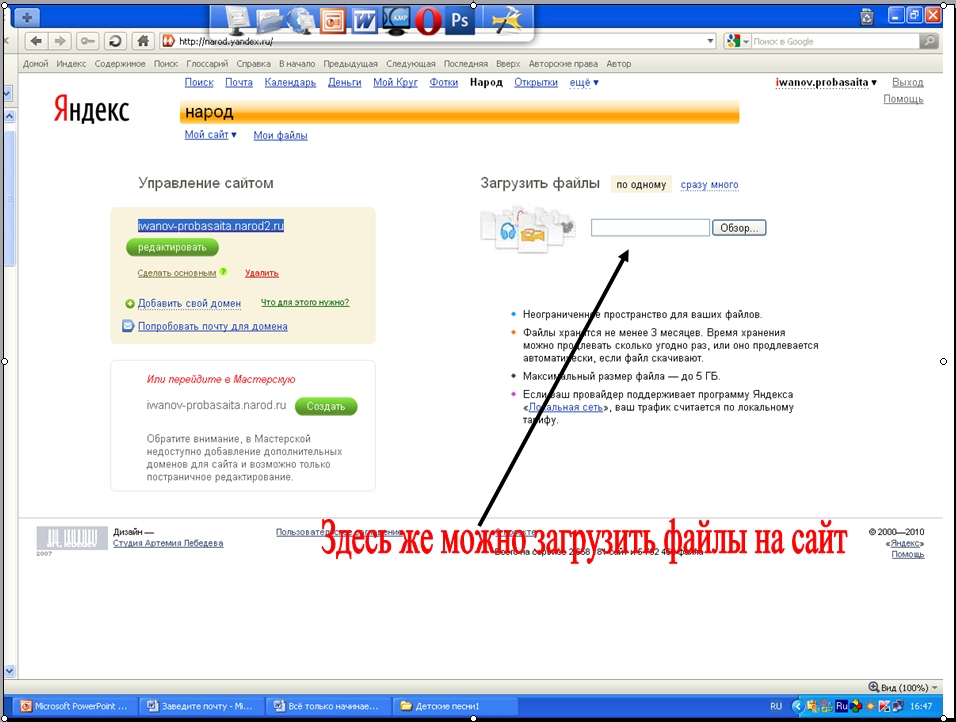Open 'Попробовать почту для домена' link
The image size is (956, 722).
[x=212, y=326]
